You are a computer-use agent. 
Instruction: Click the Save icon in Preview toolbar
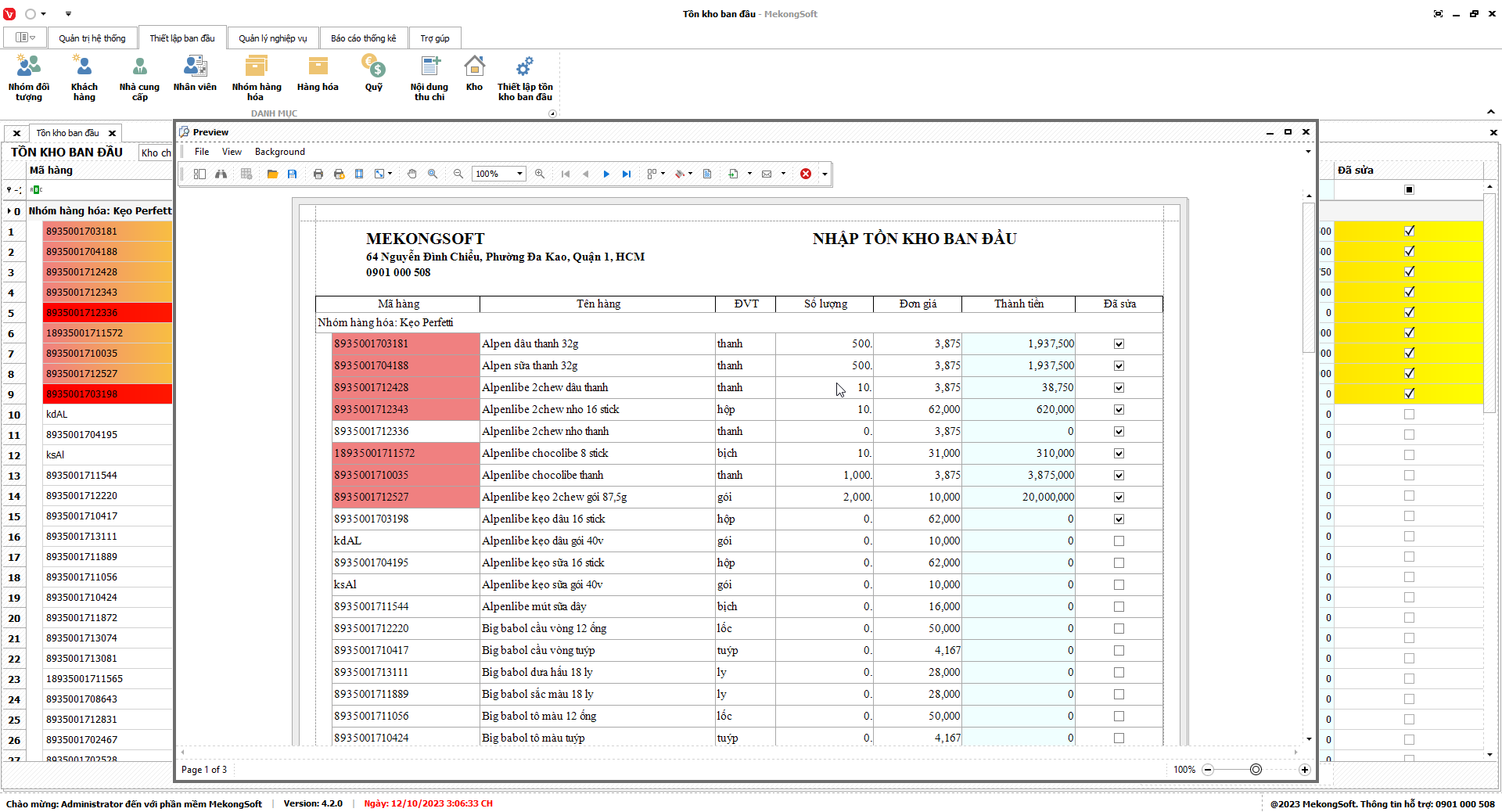(292, 174)
